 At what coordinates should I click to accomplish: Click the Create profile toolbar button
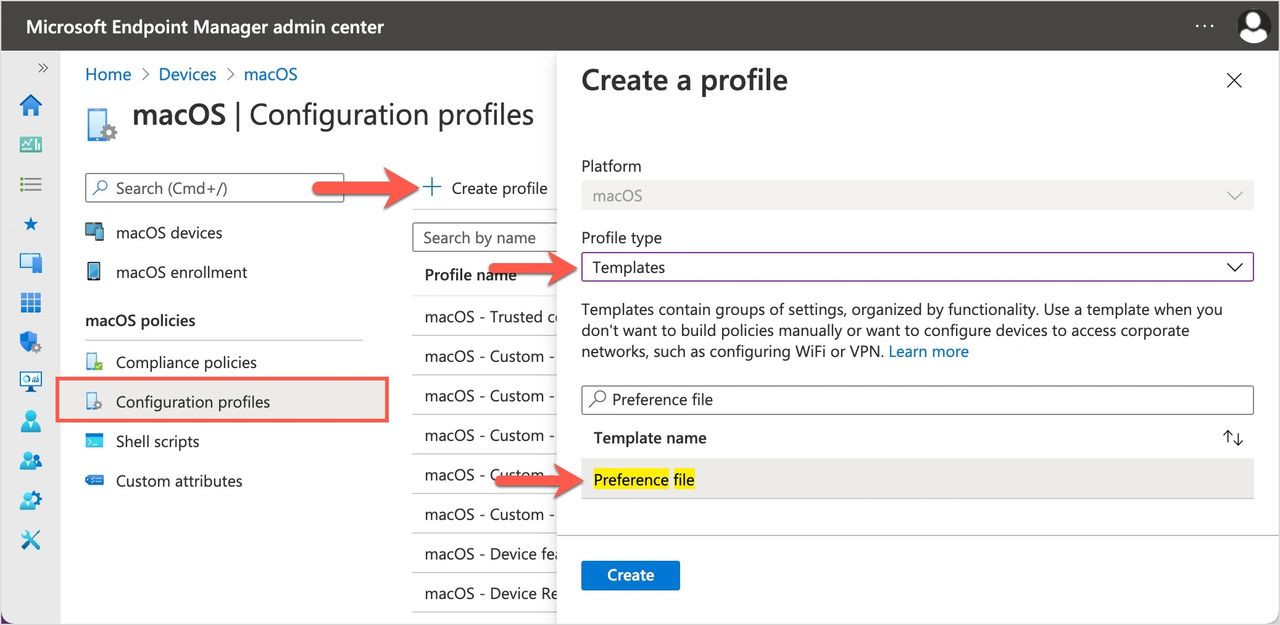click(x=486, y=188)
